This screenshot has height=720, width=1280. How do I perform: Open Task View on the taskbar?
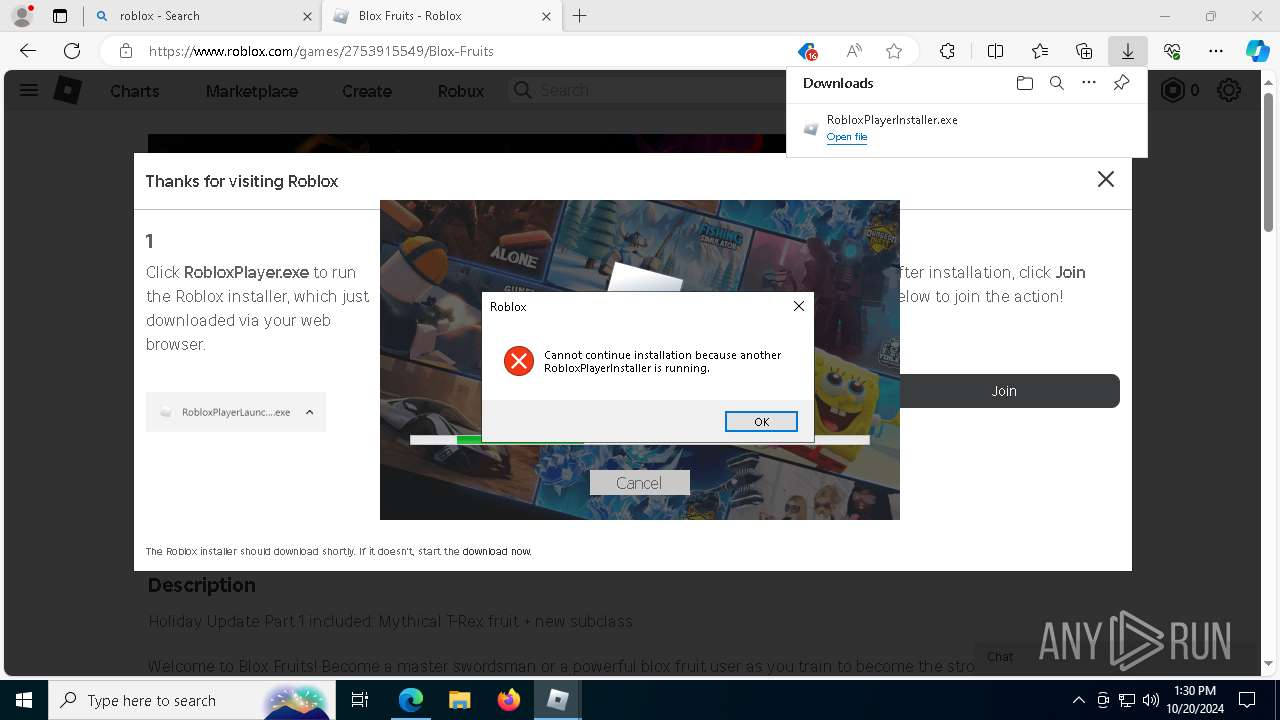360,700
